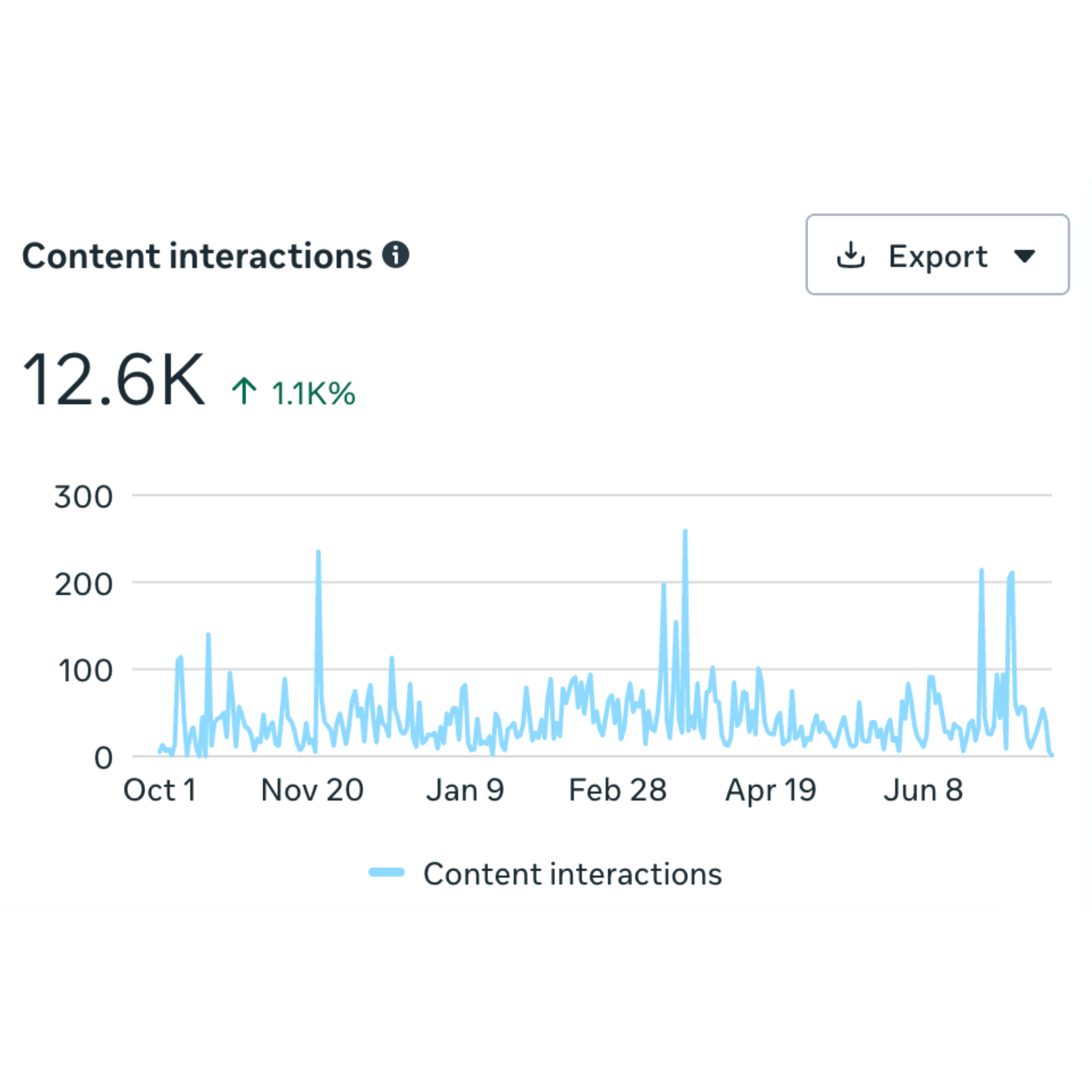Click the Content interactions heading text
The height and width of the screenshot is (1092, 1092).
[x=197, y=256]
